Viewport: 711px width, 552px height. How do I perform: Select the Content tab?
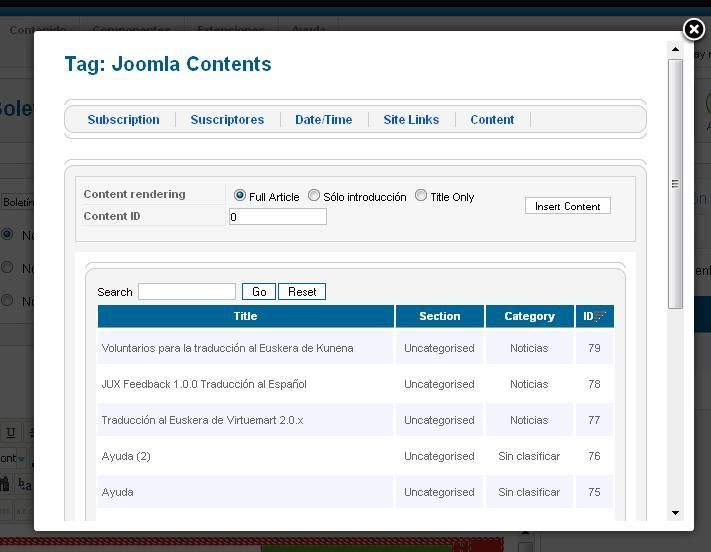coord(492,120)
